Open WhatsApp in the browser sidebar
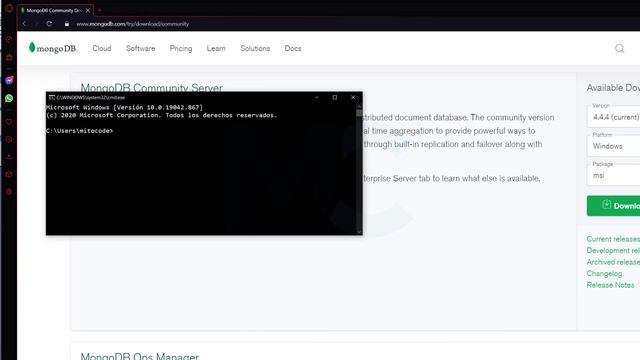The width and height of the screenshot is (640, 360). (9, 98)
